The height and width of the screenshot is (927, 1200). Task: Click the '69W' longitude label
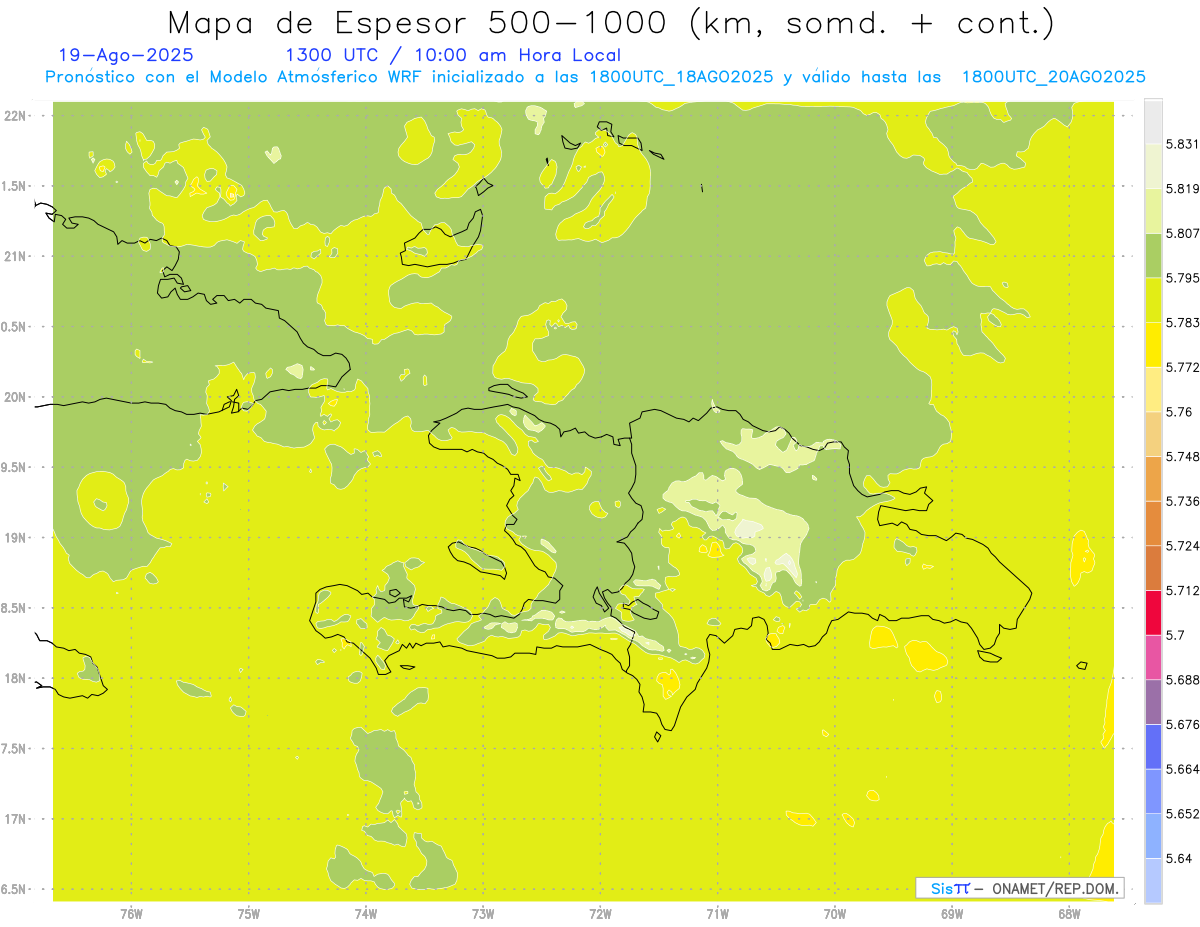pyautogui.click(x=952, y=914)
